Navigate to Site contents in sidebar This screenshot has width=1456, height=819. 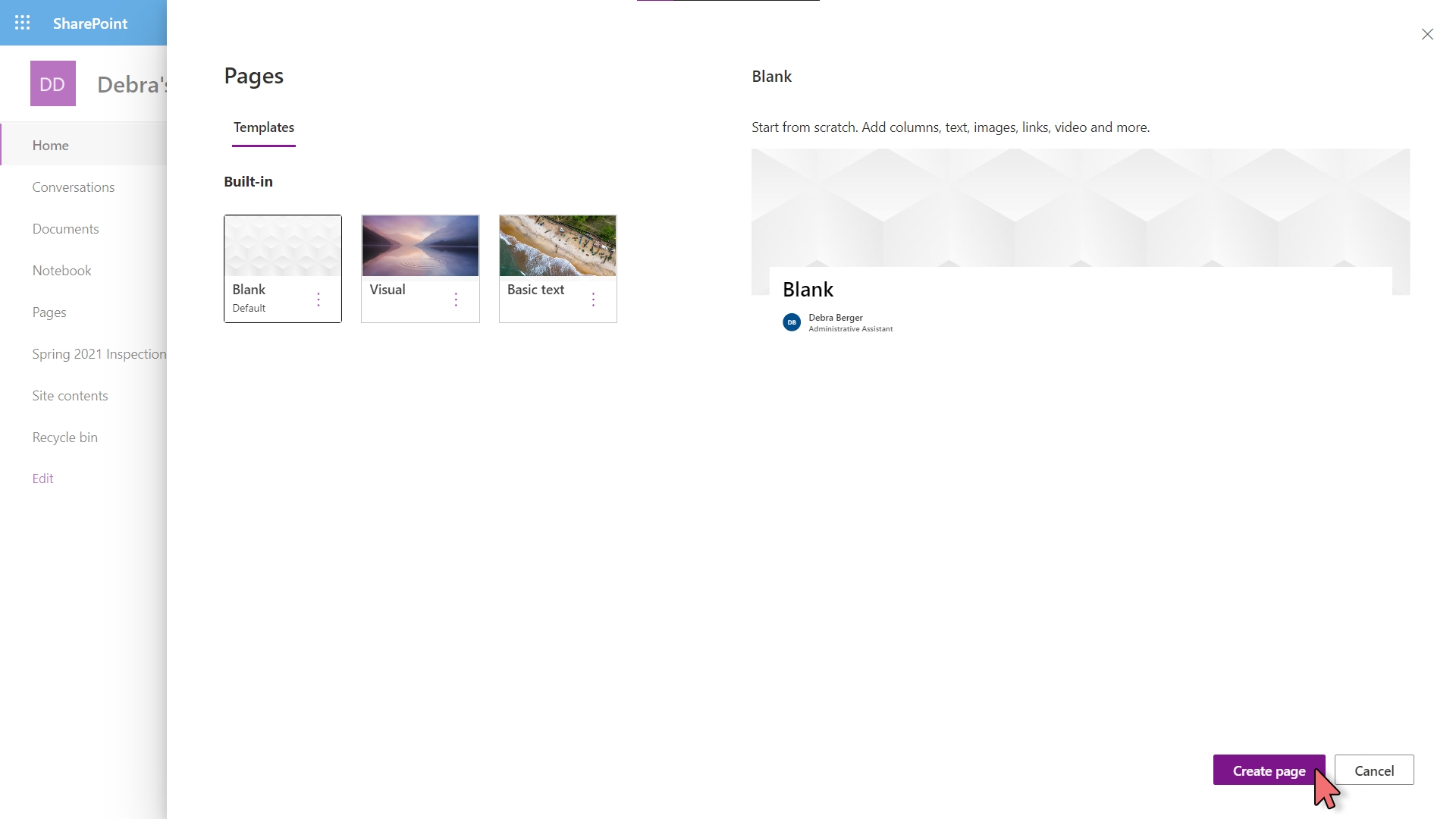[x=70, y=394]
